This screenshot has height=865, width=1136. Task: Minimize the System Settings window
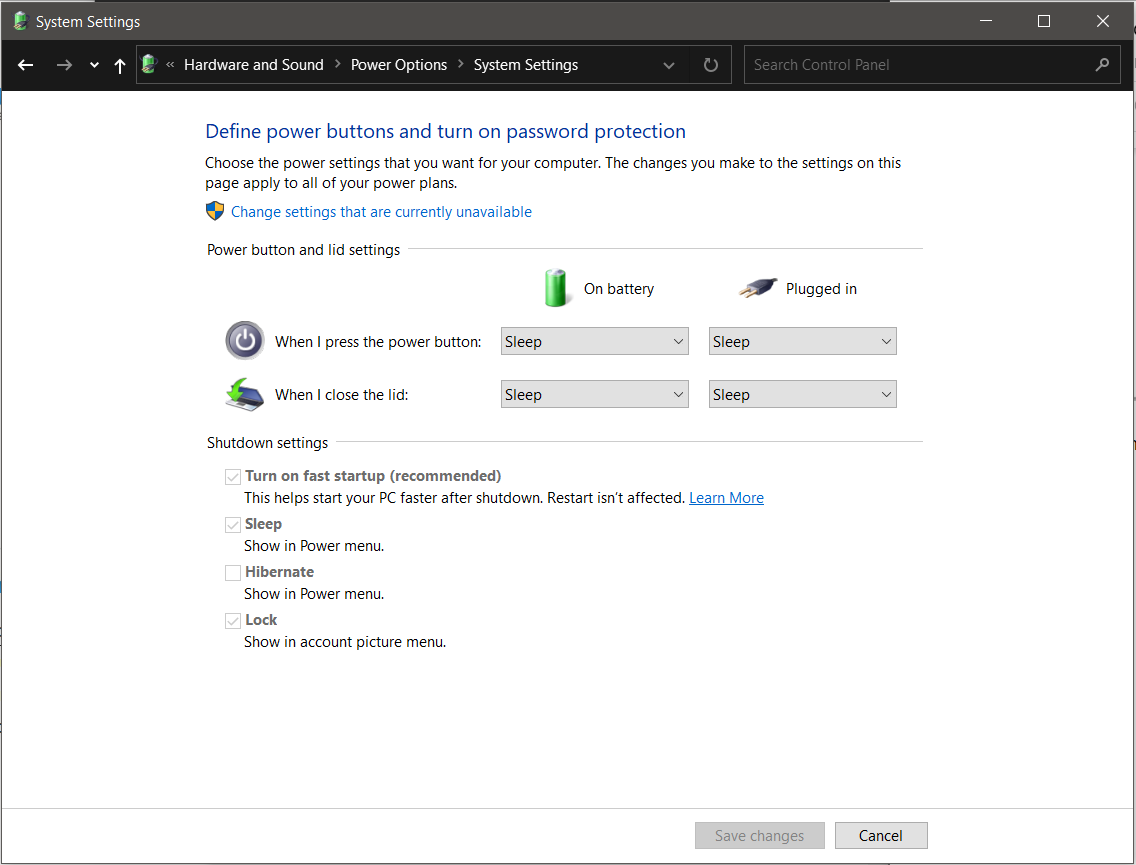tap(985, 21)
